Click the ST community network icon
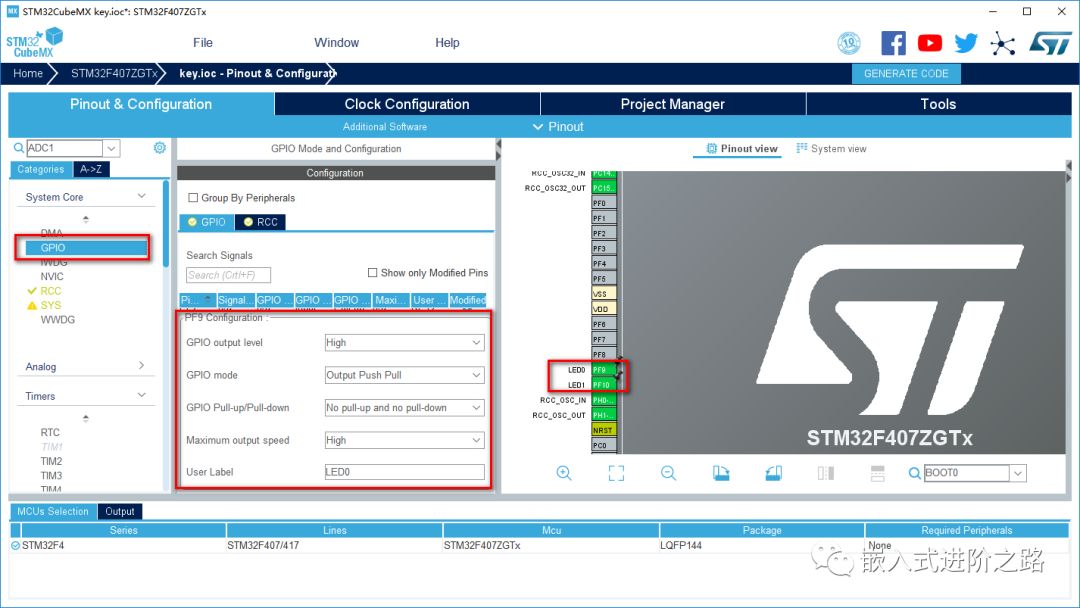Image resolution: width=1080 pixels, height=608 pixels. click(x=1002, y=44)
